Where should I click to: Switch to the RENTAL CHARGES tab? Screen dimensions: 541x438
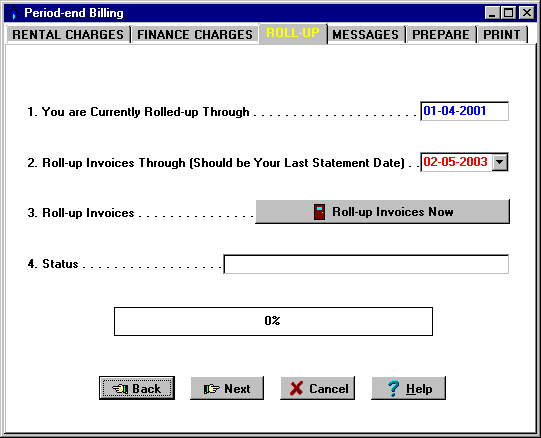(x=68, y=35)
